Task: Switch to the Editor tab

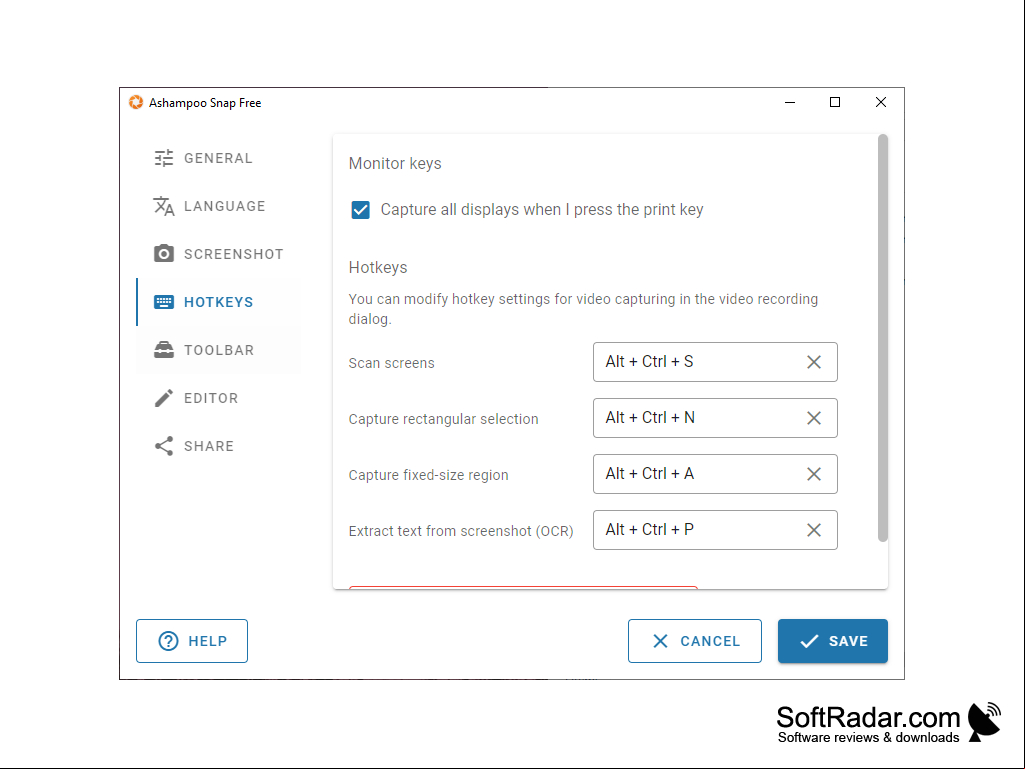Action: [x=218, y=398]
